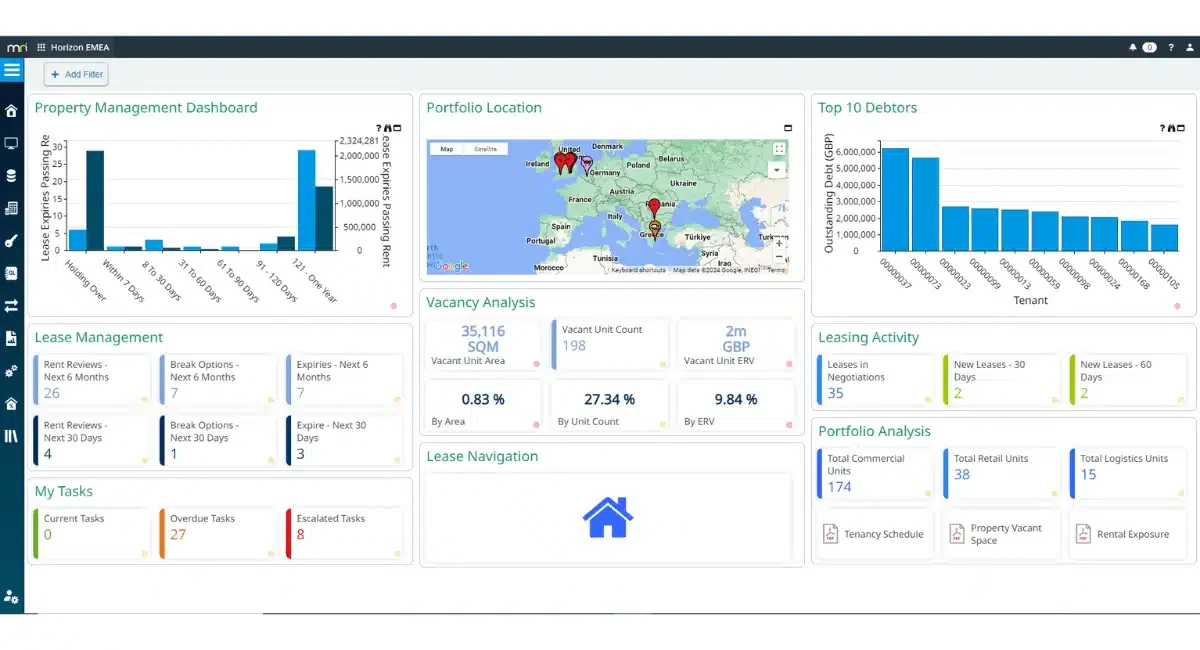Open Expire Next 30 Days tile
1200x650 pixels.
click(344, 440)
